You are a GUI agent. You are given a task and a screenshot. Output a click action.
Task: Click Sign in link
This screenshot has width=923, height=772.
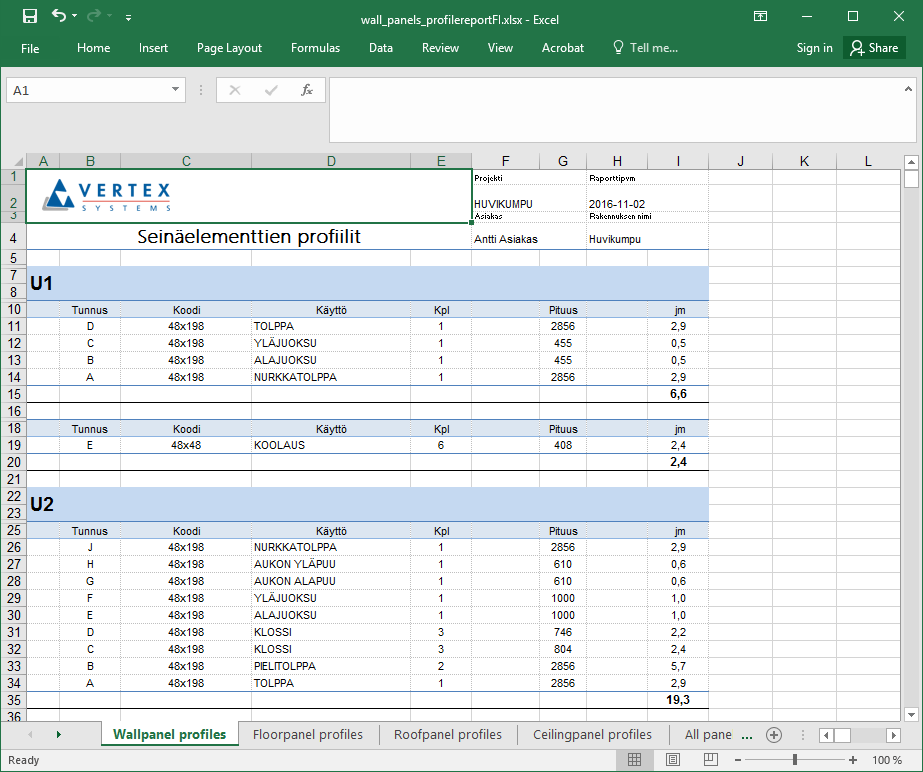(x=814, y=48)
